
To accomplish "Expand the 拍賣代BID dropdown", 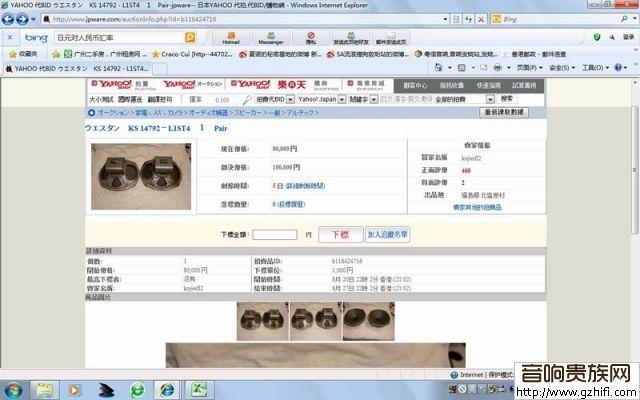I will pos(290,99).
